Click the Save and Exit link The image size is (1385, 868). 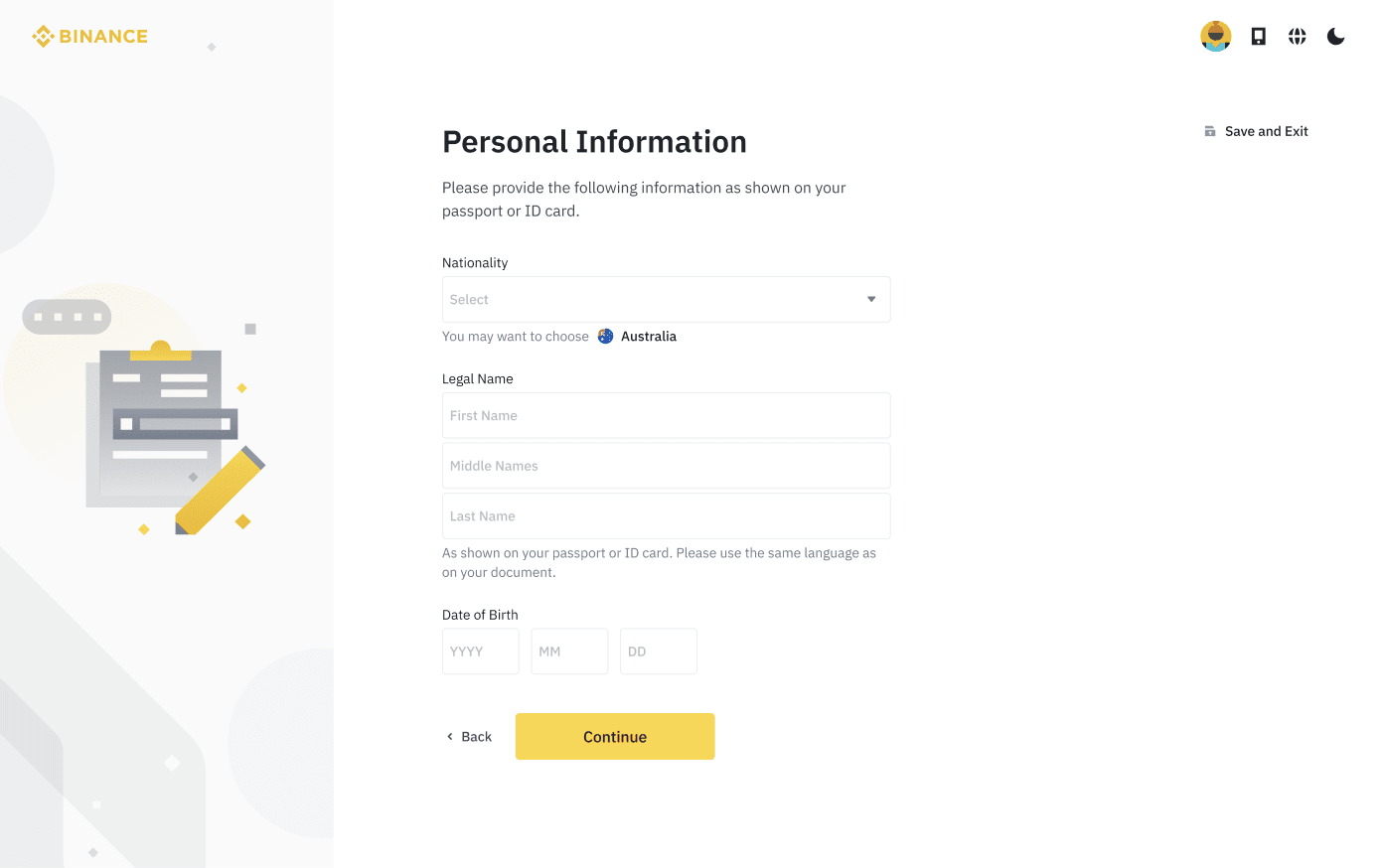click(1266, 131)
